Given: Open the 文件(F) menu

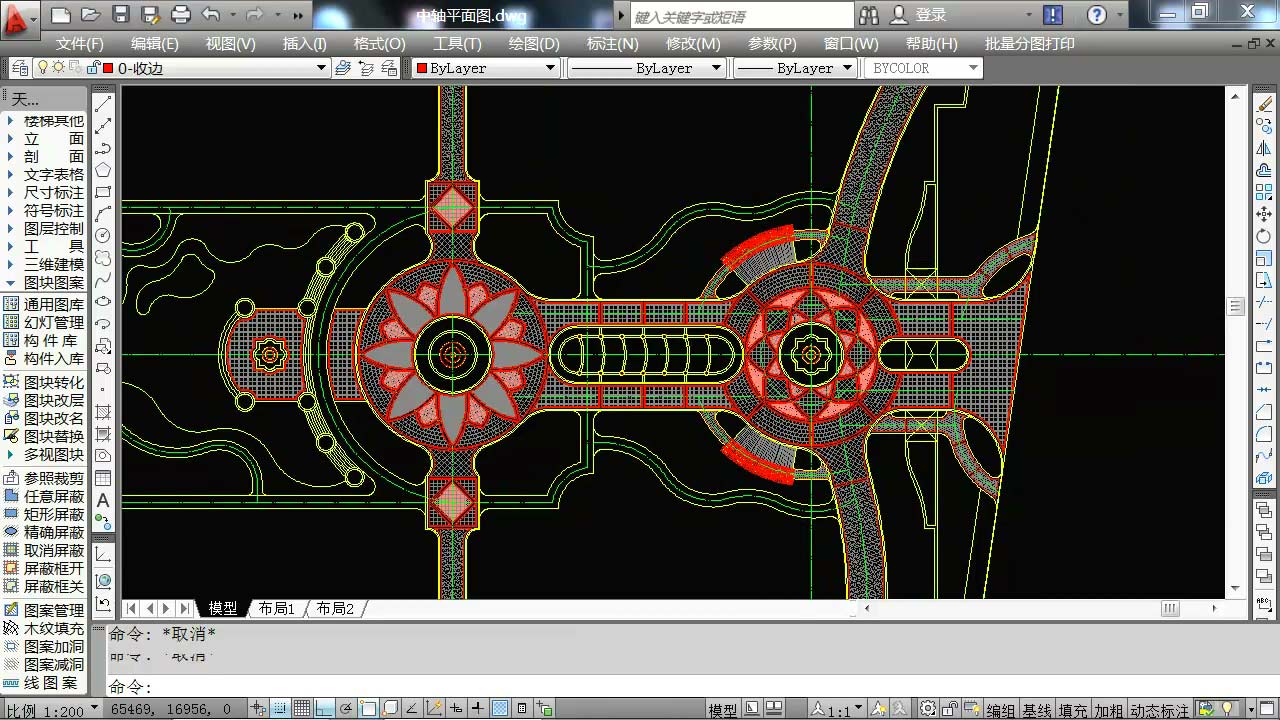Looking at the screenshot, I should [x=80, y=44].
